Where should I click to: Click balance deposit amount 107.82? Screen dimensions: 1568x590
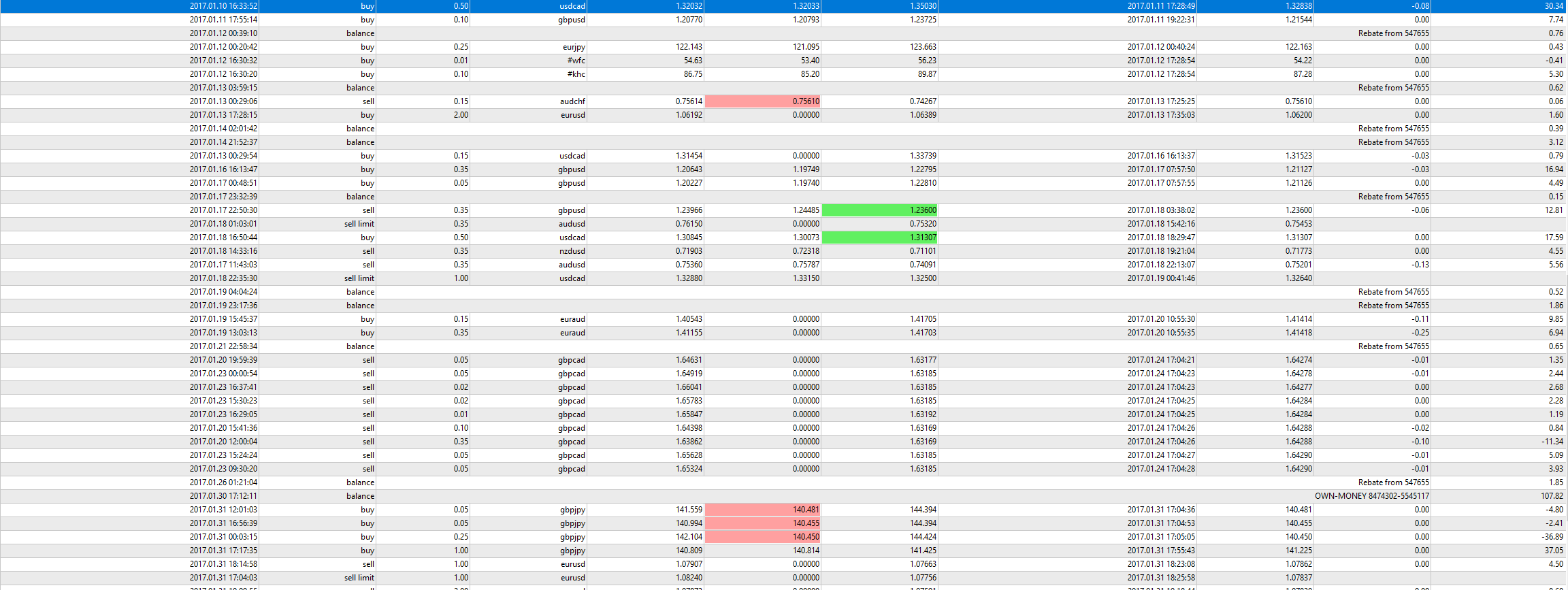pos(1552,496)
